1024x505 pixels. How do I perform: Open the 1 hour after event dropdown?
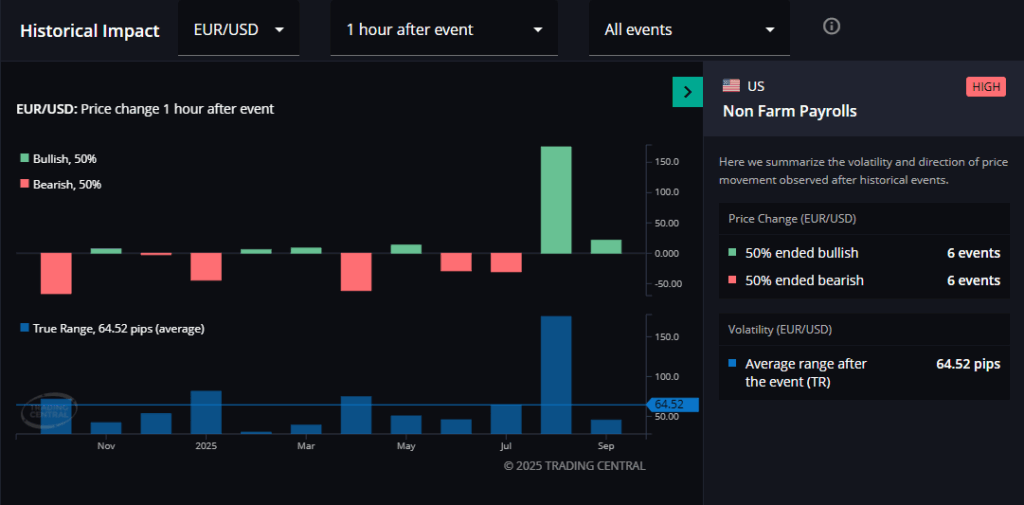pyautogui.click(x=444, y=30)
